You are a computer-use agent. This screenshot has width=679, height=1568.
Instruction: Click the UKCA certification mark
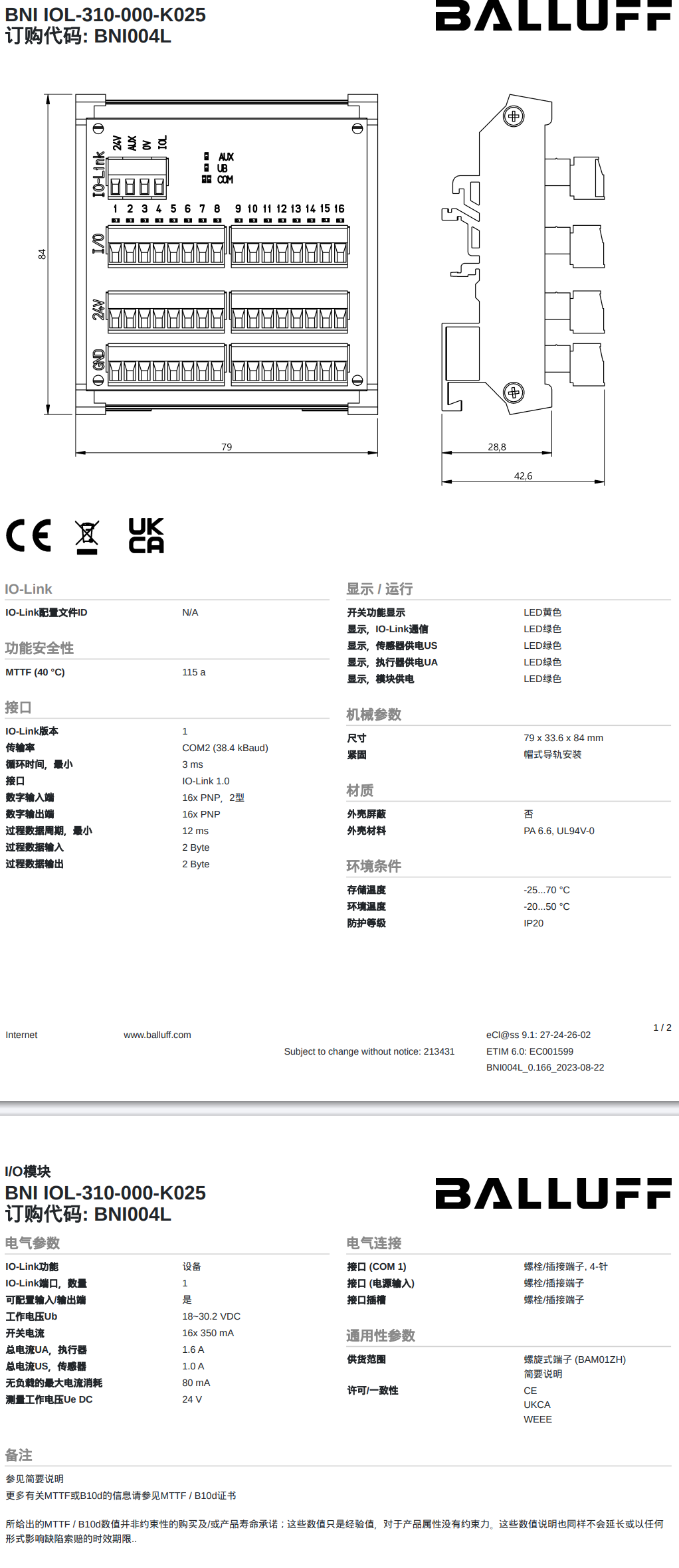[146, 536]
